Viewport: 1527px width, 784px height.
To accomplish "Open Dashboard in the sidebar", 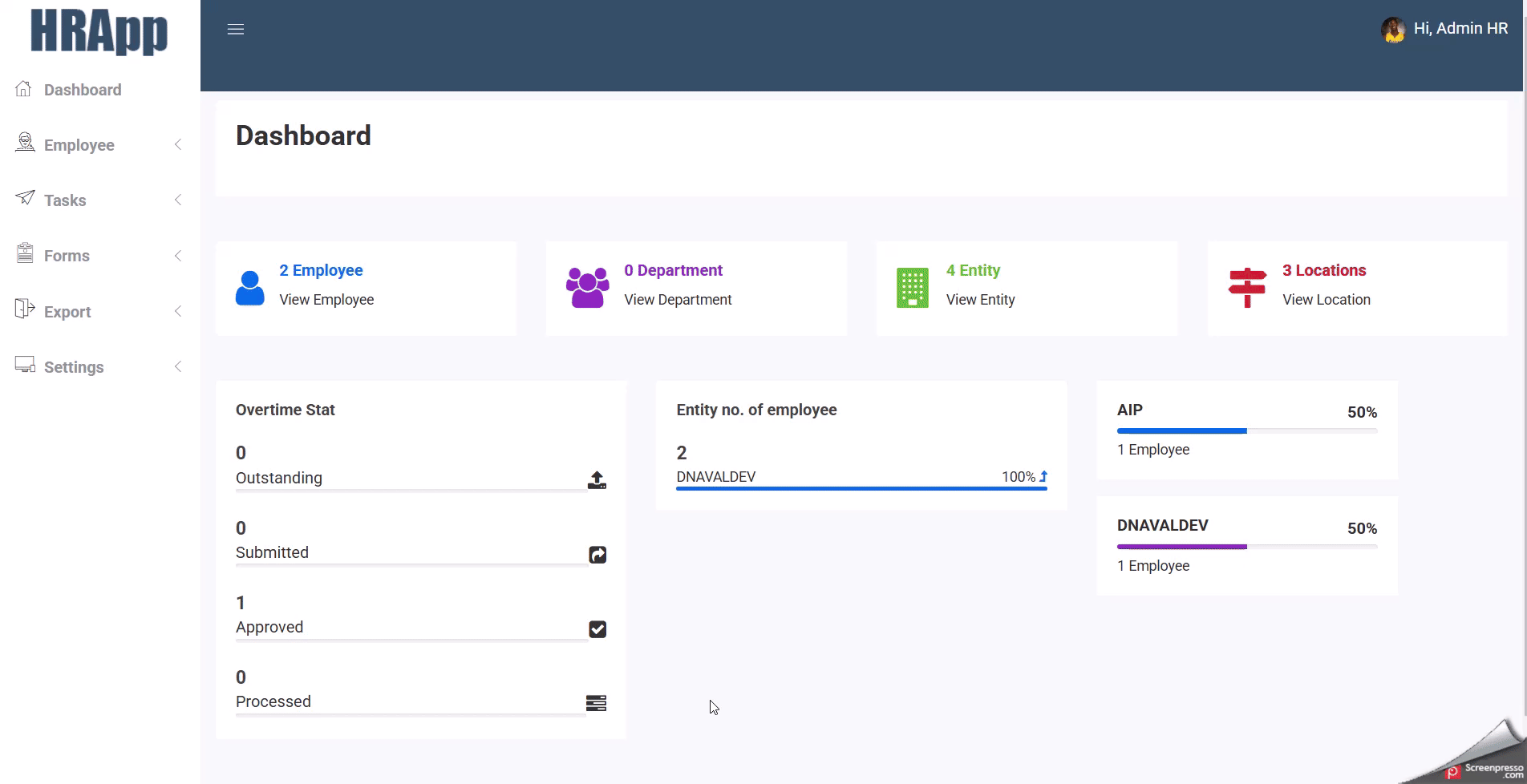I will pyautogui.click(x=83, y=90).
